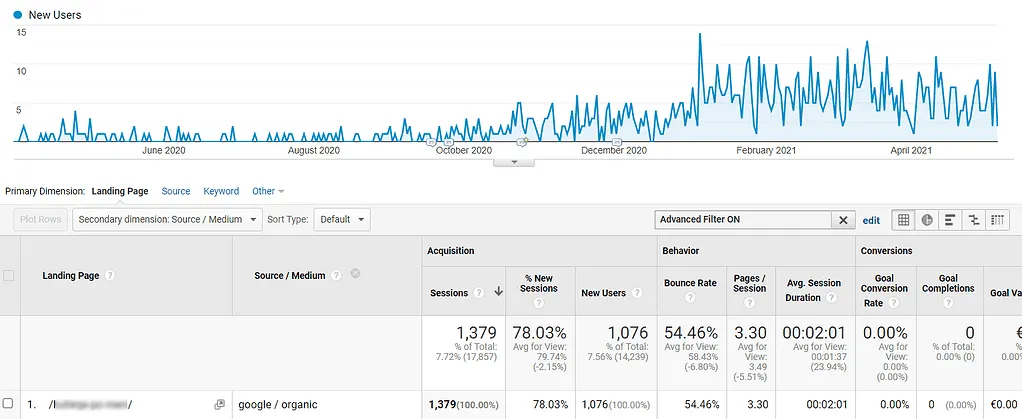1022x419 pixels.
Task: Open help for Source / Medium column
Action: (x=336, y=276)
